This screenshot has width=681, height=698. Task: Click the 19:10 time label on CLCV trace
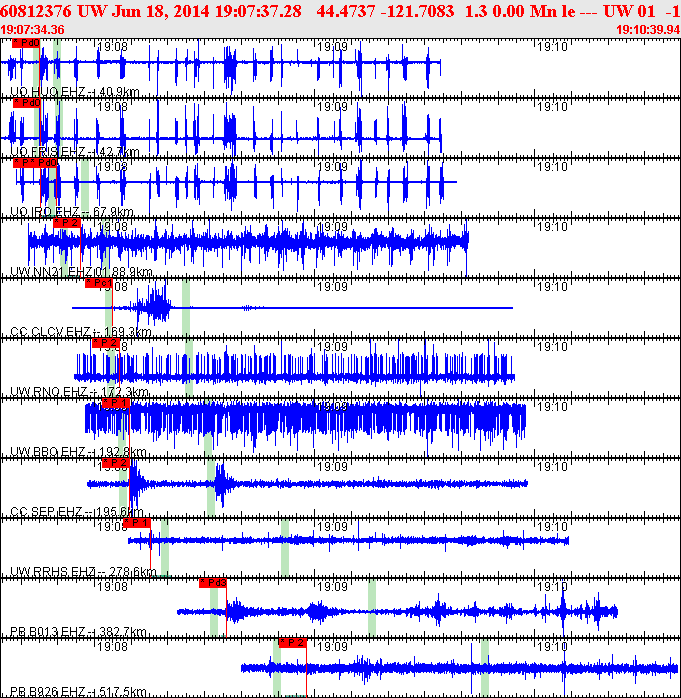[x=552, y=287]
